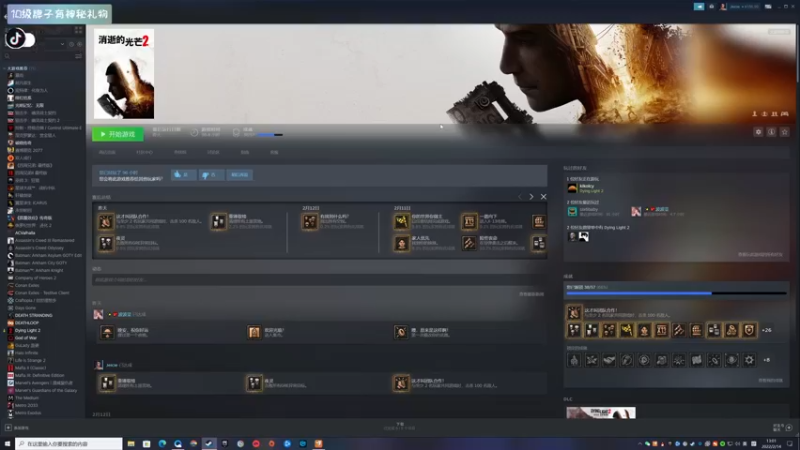
Task: Click the blue announcements icon at top
Action: (699, 7)
